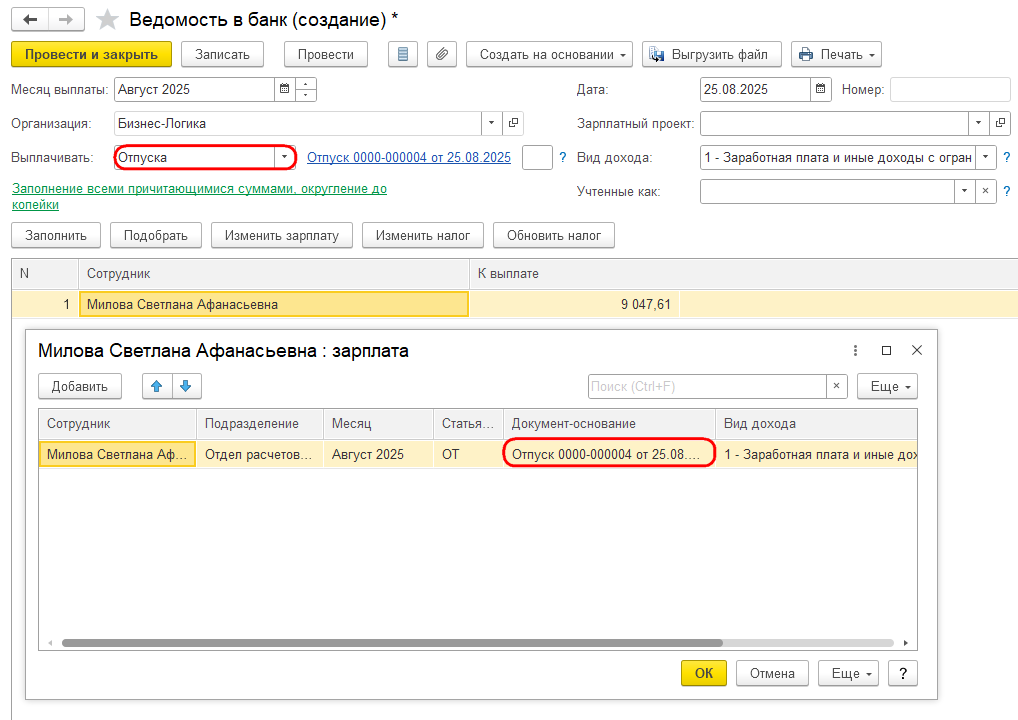Go forward with the right arrow button
This screenshot has width=1018, height=720.
click(x=66, y=19)
